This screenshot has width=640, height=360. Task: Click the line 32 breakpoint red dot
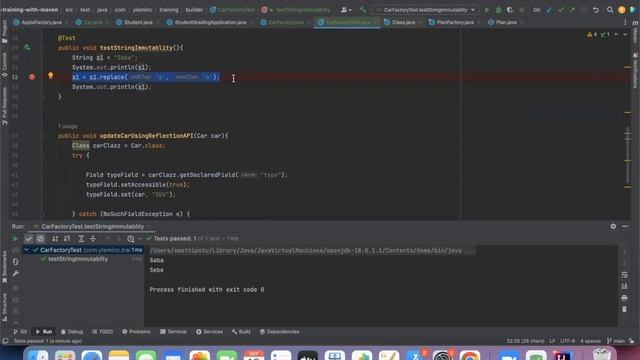coord(32,77)
